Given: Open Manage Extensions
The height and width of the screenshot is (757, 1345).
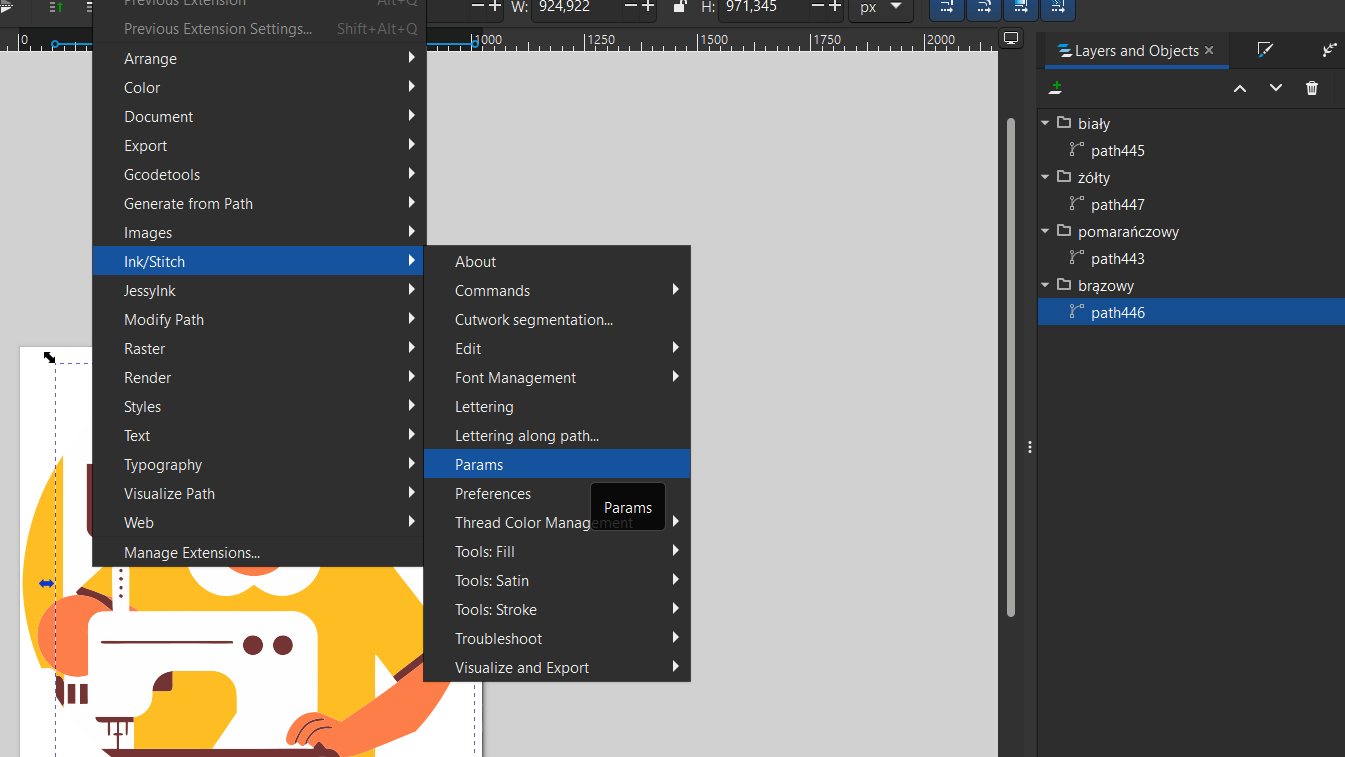Looking at the screenshot, I should click(x=259, y=552).
